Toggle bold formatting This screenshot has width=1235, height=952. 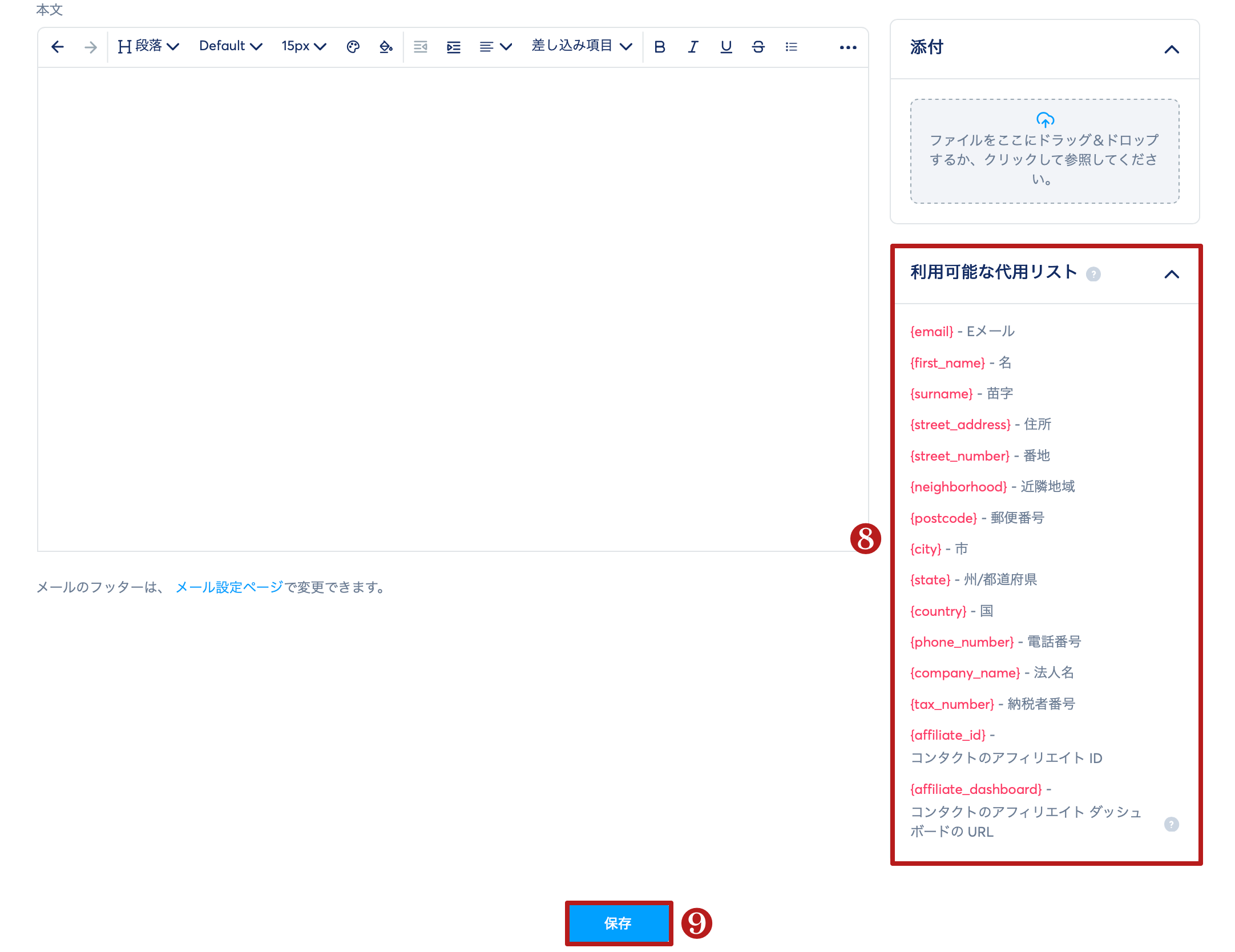click(x=660, y=47)
